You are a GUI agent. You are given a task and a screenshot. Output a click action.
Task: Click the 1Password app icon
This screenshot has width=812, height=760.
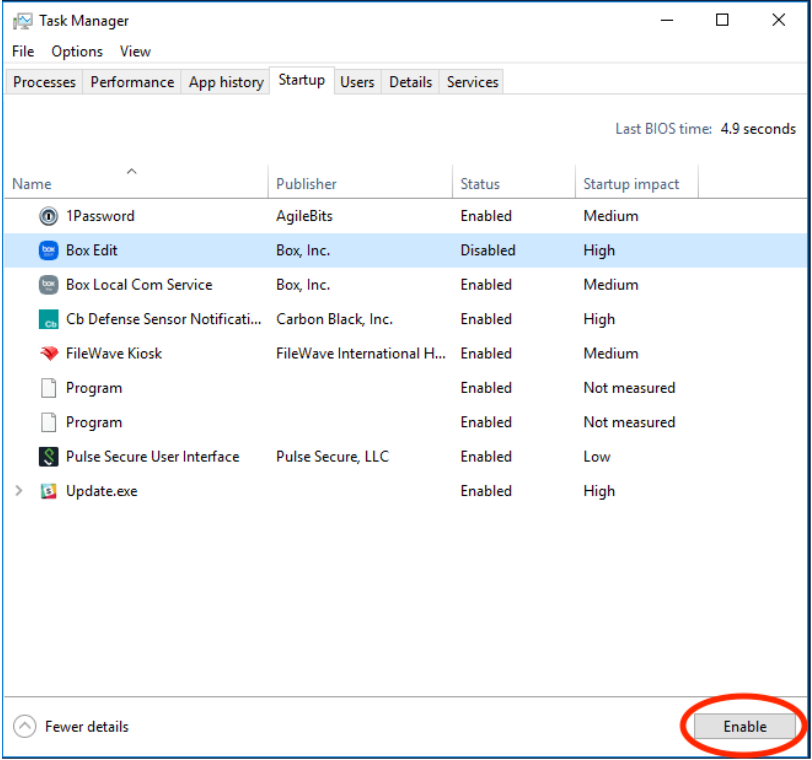pos(49,216)
